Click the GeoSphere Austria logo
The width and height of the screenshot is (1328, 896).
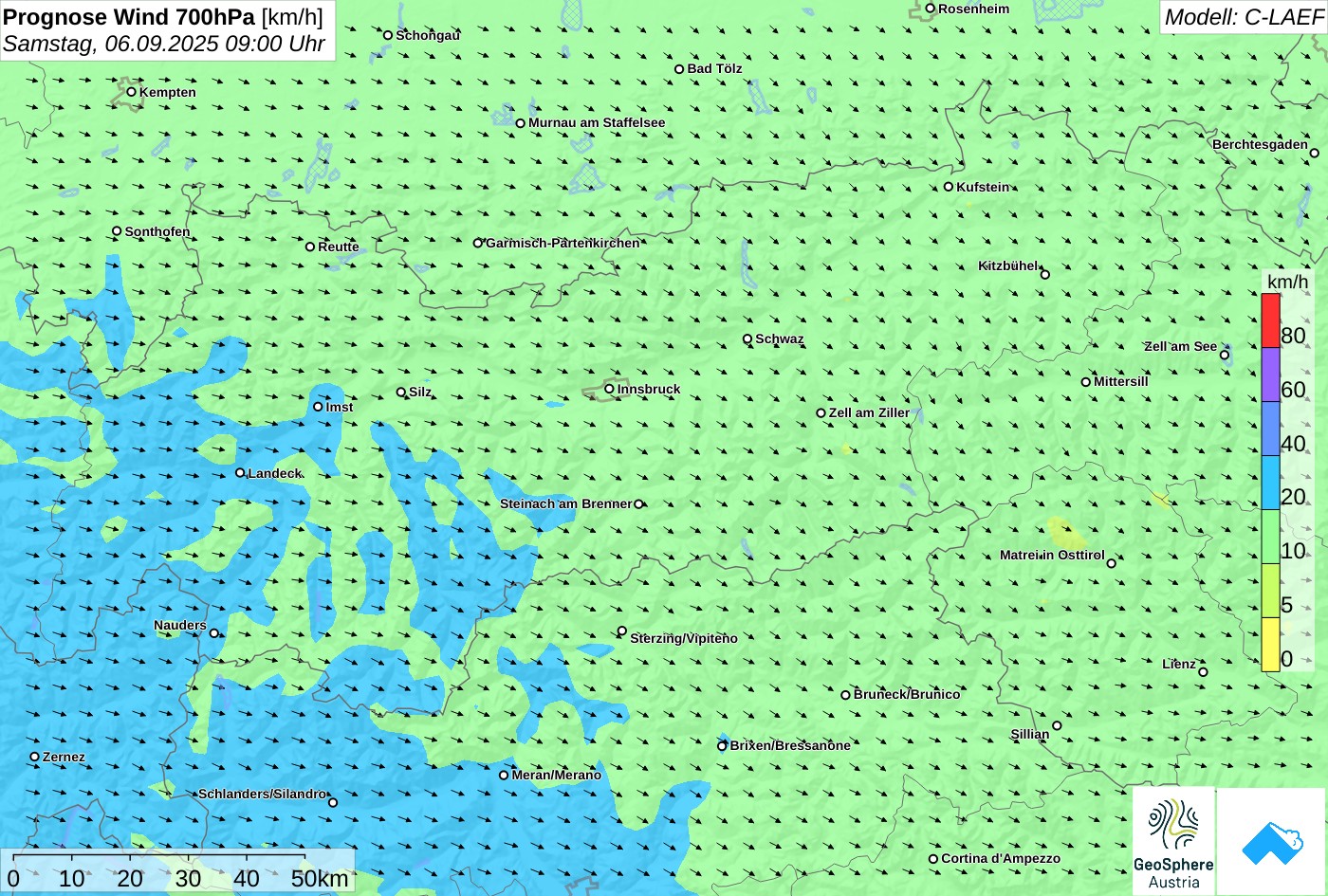point(1173,841)
